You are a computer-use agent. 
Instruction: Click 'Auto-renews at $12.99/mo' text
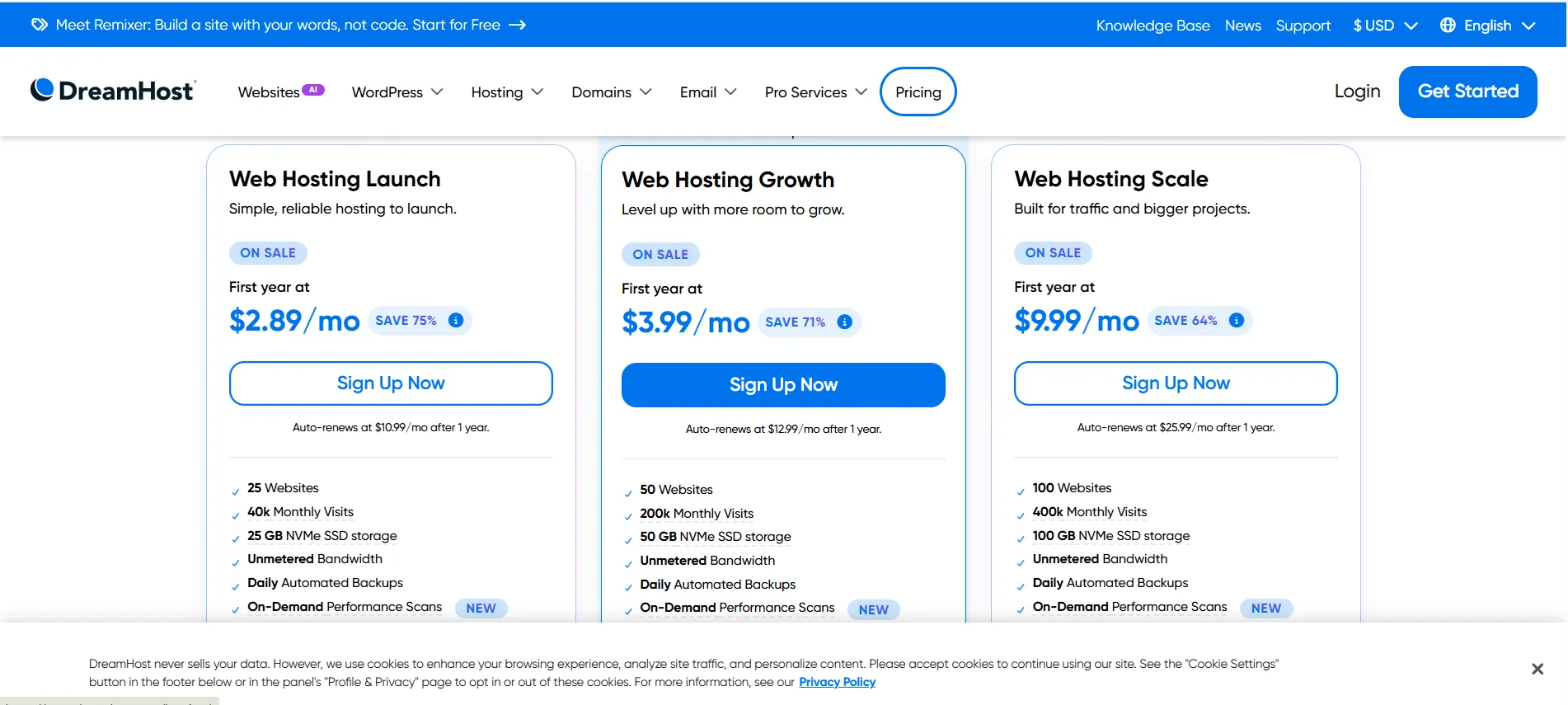click(x=783, y=429)
